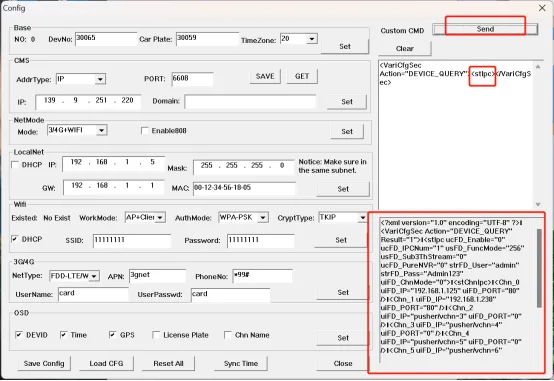Click the Send custom command button

click(485, 29)
